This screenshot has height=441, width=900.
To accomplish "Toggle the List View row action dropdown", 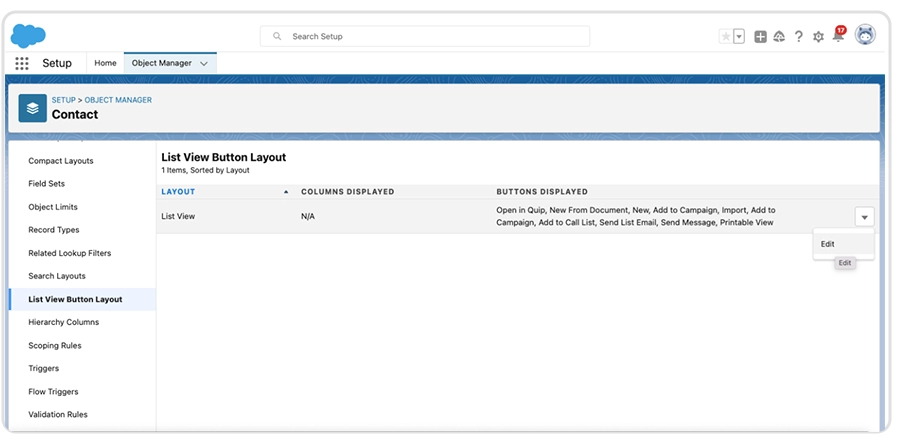I will pyautogui.click(x=864, y=216).
